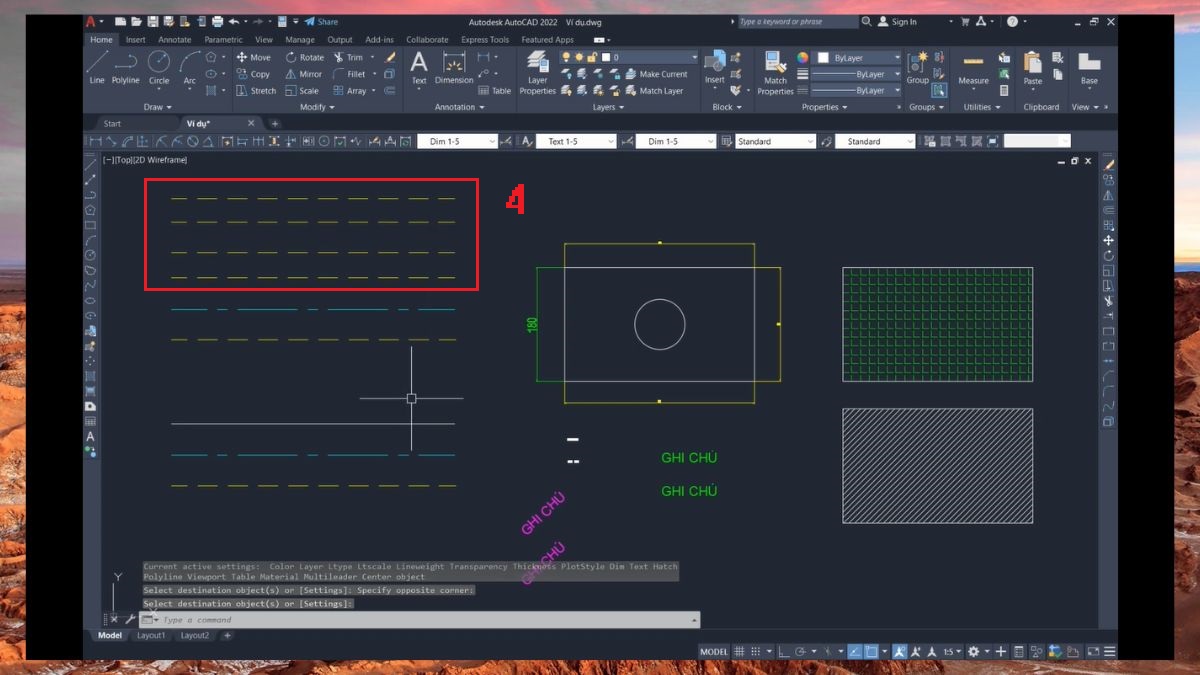Image resolution: width=1200 pixels, height=675 pixels.
Task: Select the Polyline tool
Action: coord(126,67)
